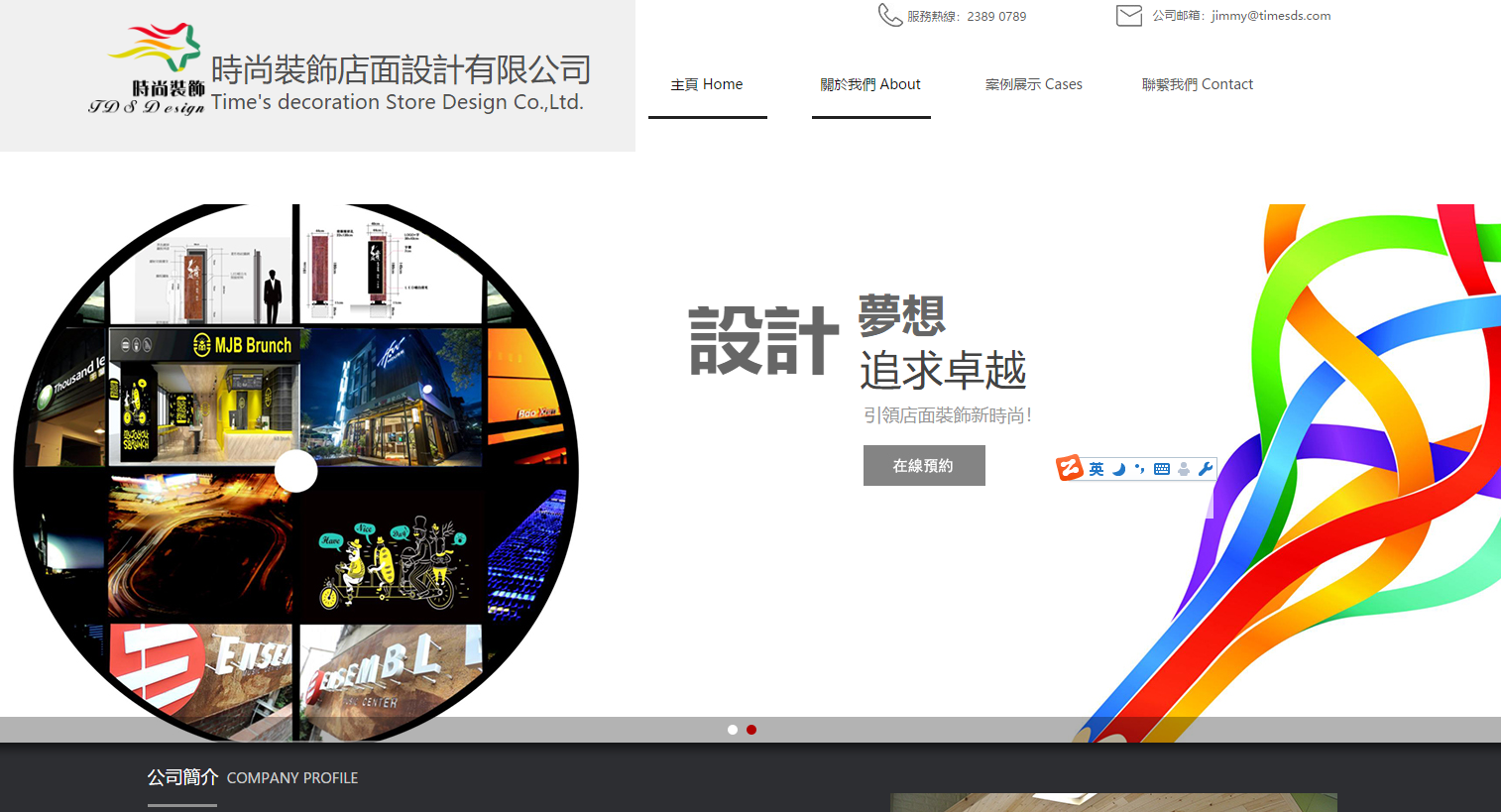Open the jimmy@timesds.com email link
This screenshot has width=1501, height=812.
tap(1270, 15)
